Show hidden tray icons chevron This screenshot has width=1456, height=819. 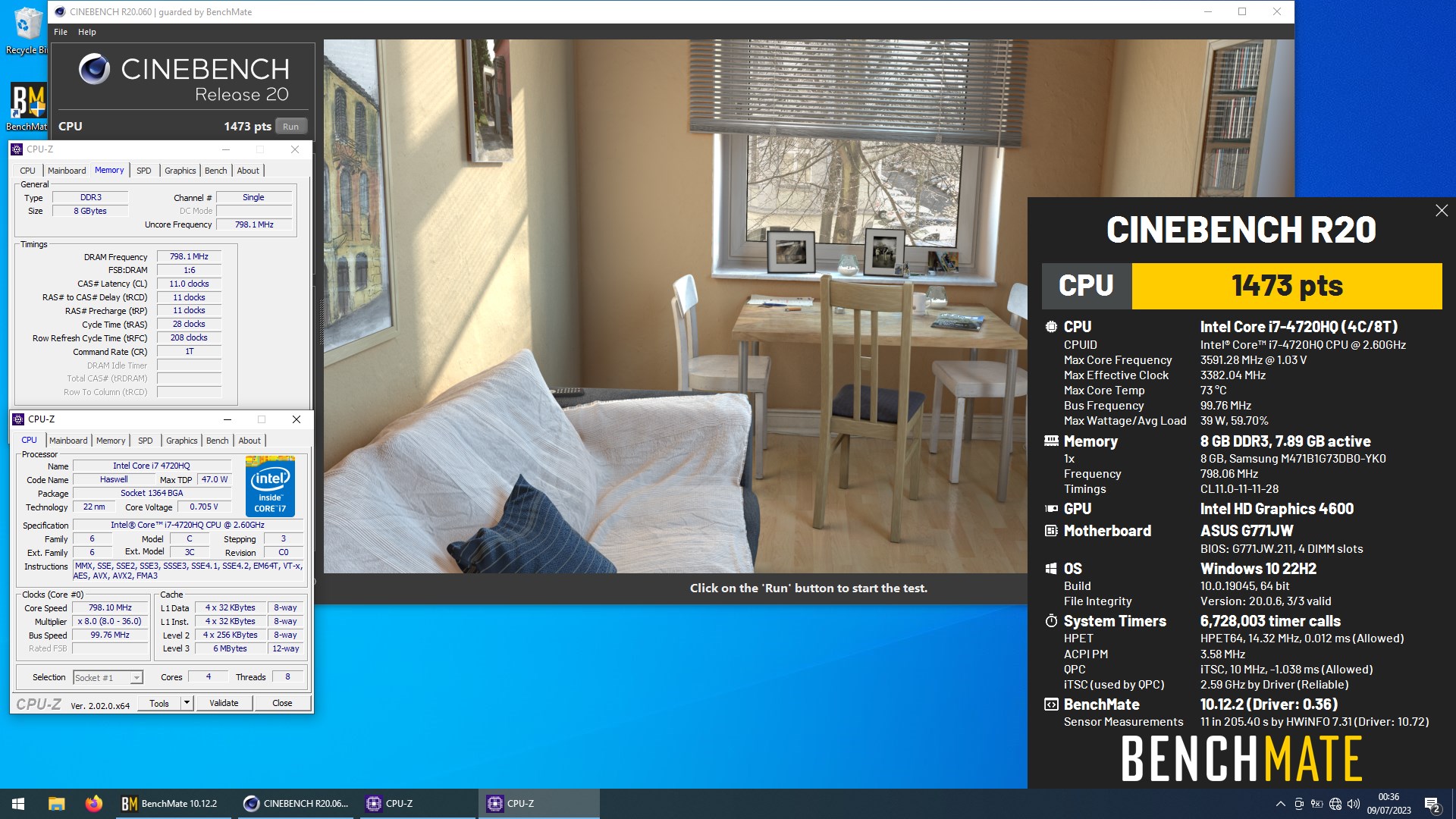1280,804
